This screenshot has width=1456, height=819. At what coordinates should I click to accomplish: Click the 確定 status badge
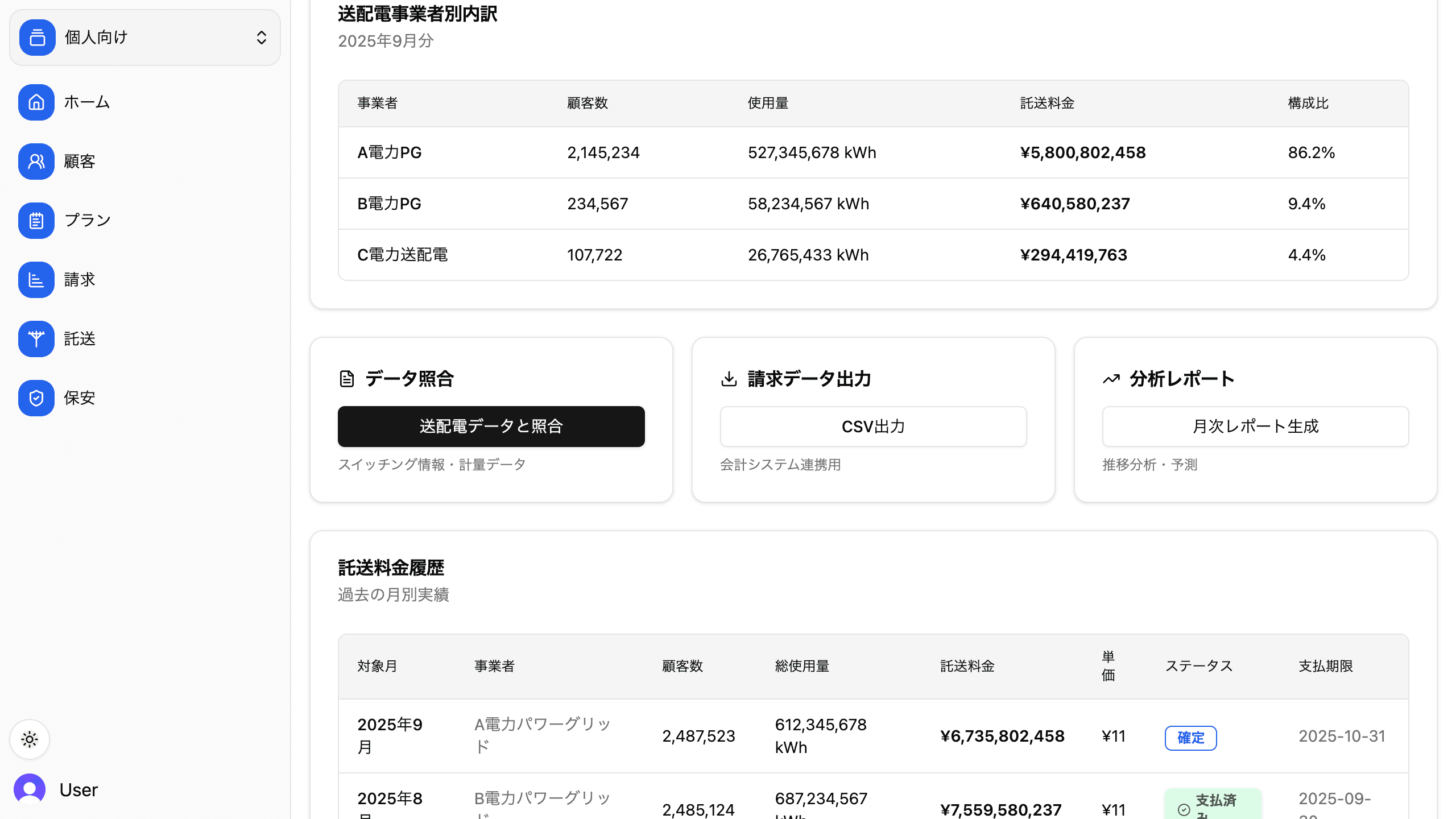pyautogui.click(x=1190, y=738)
